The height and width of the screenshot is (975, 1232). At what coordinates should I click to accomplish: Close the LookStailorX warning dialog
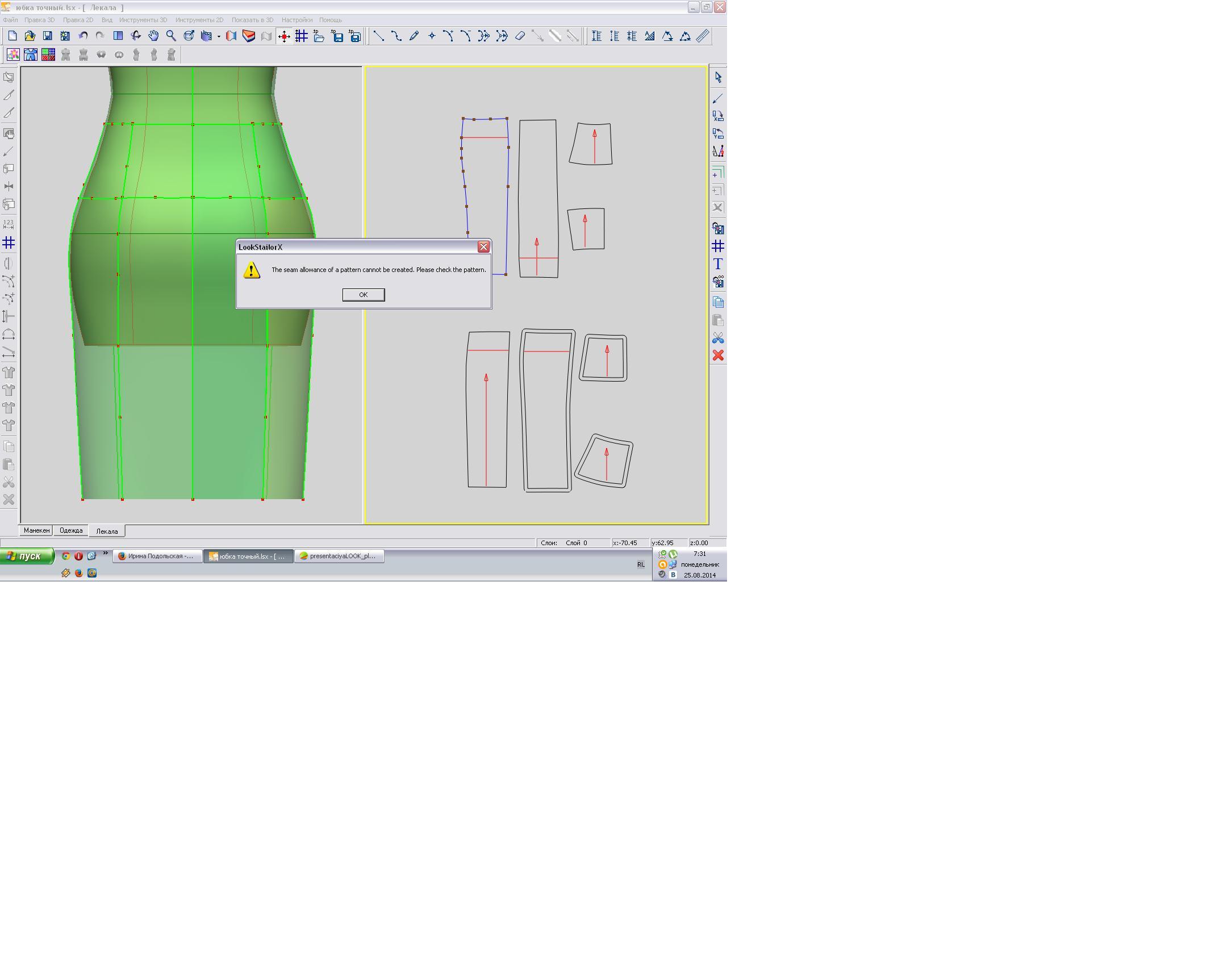pyautogui.click(x=483, y=246)
